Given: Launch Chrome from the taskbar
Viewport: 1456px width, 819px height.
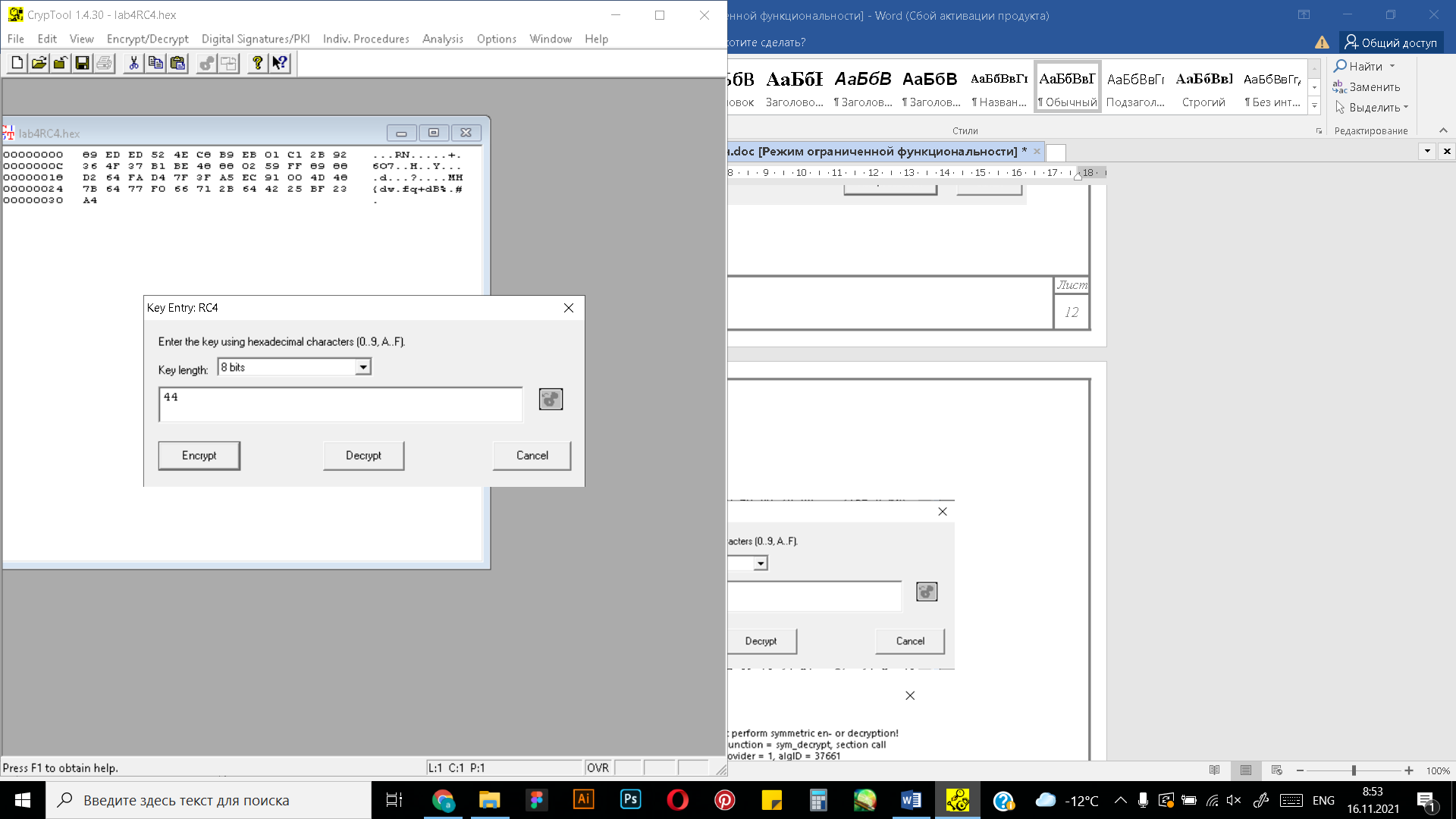Looking at the screenshot, I should pos(443,800).
